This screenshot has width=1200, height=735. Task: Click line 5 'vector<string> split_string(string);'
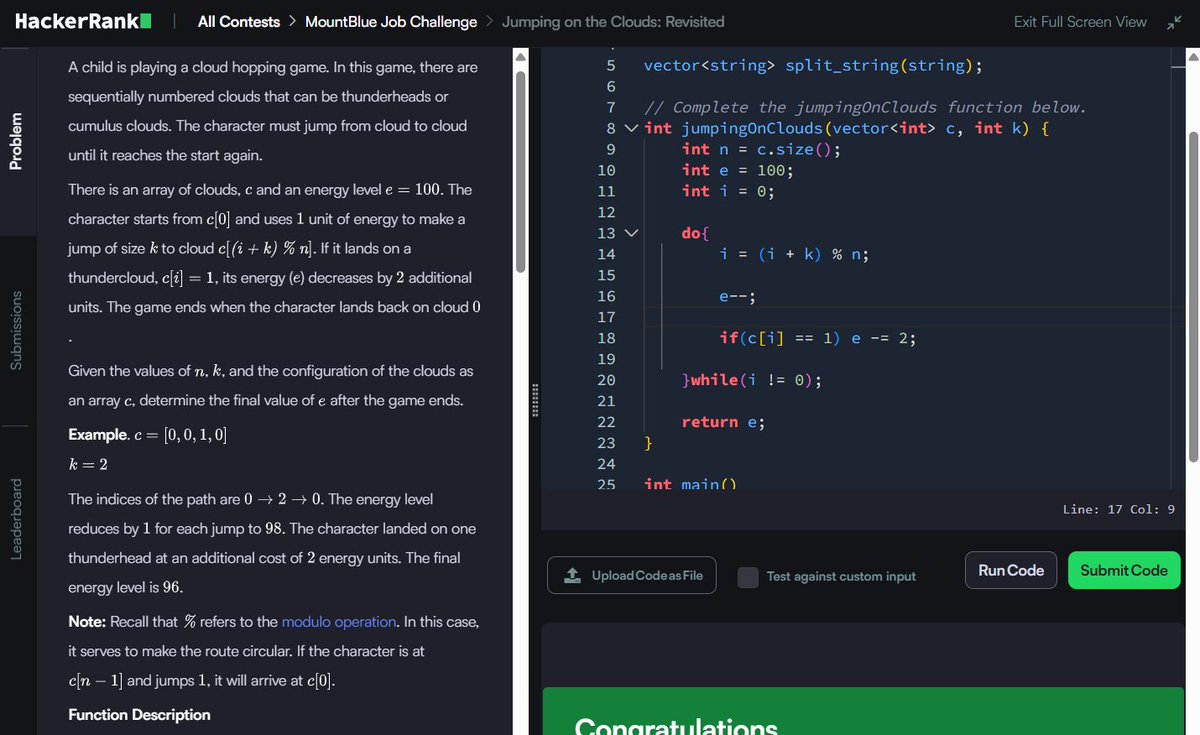(x=813, y=65)
